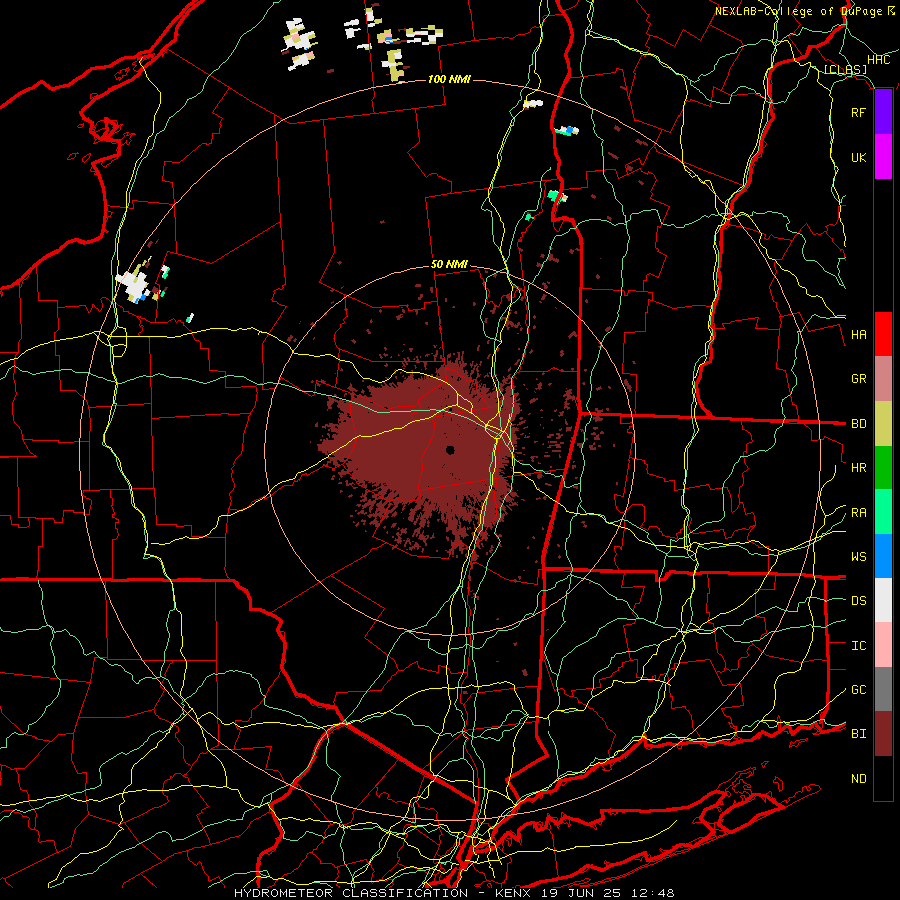Click the ND black legend swatch
This screenshot has width=900, height=900.
tap(883, 778)
